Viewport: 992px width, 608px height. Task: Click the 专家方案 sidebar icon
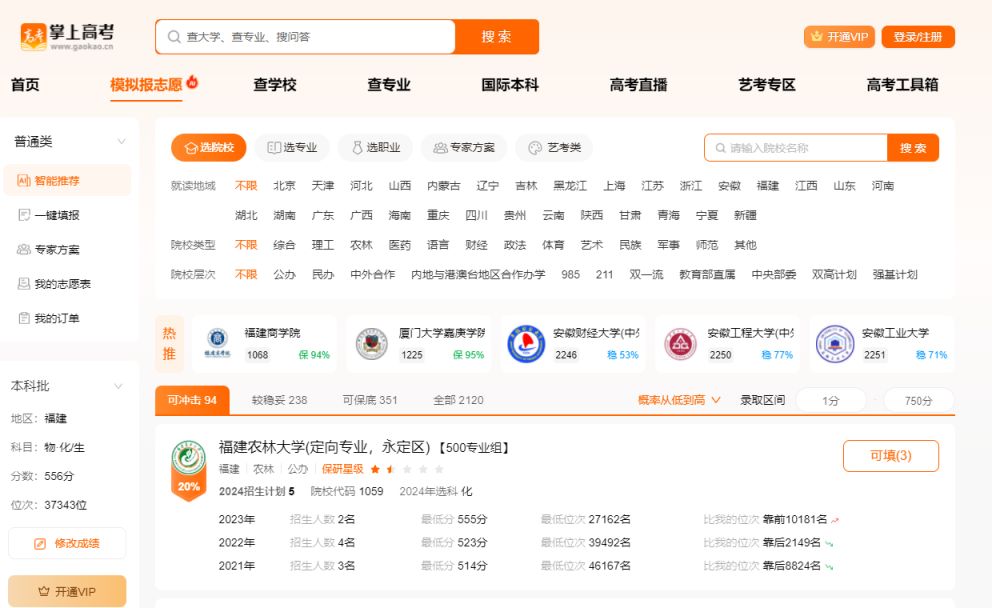(x=23, y=249)
